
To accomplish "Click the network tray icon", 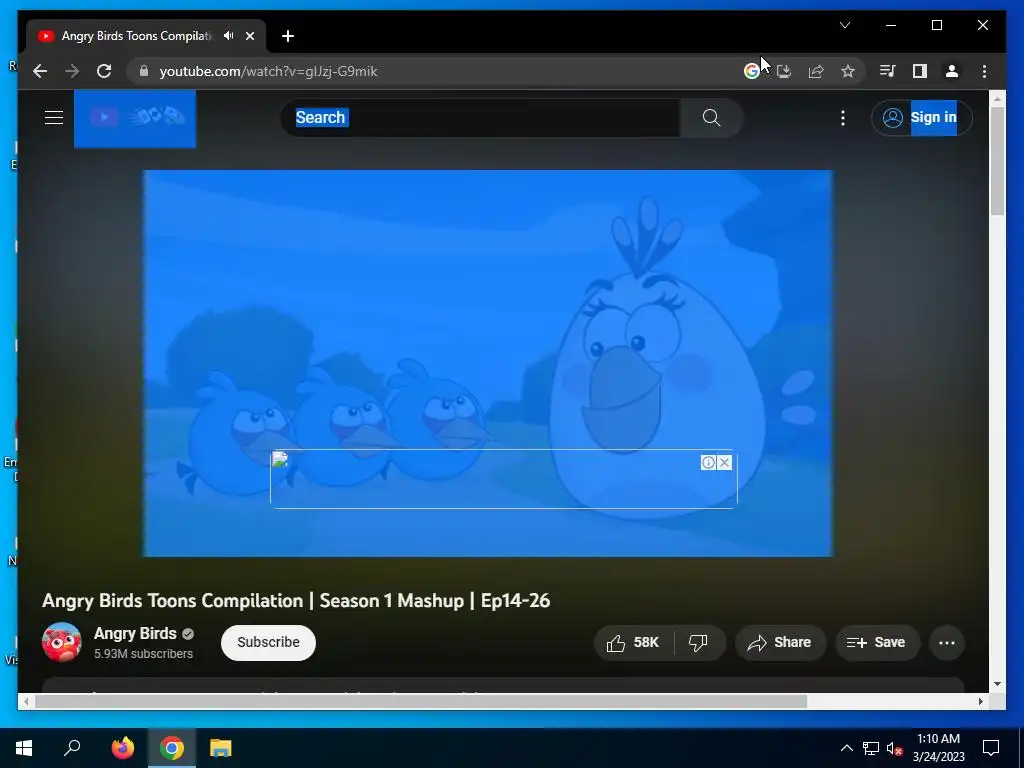I will click(871, 748).
